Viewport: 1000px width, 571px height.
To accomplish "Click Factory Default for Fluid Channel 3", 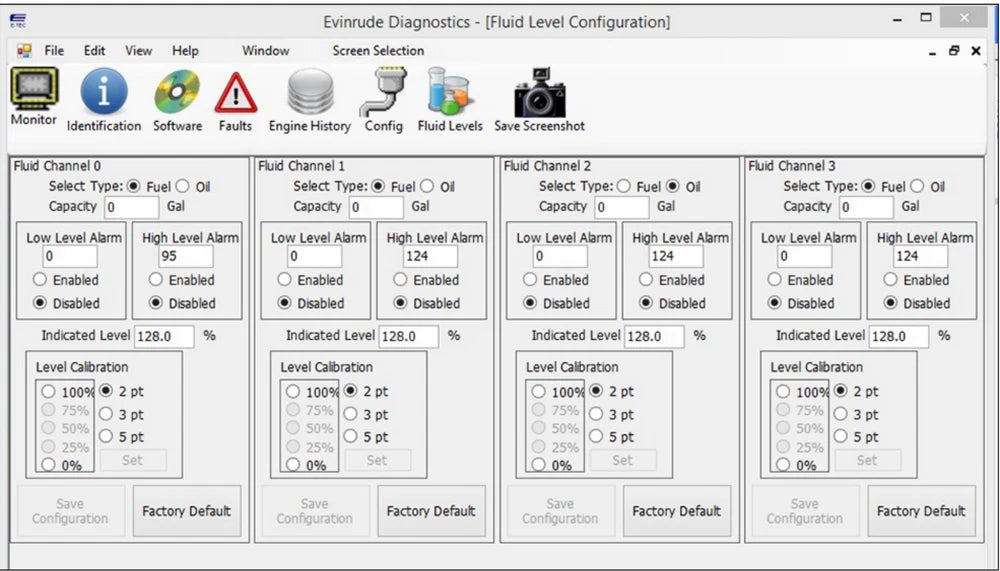I will 922,511.
